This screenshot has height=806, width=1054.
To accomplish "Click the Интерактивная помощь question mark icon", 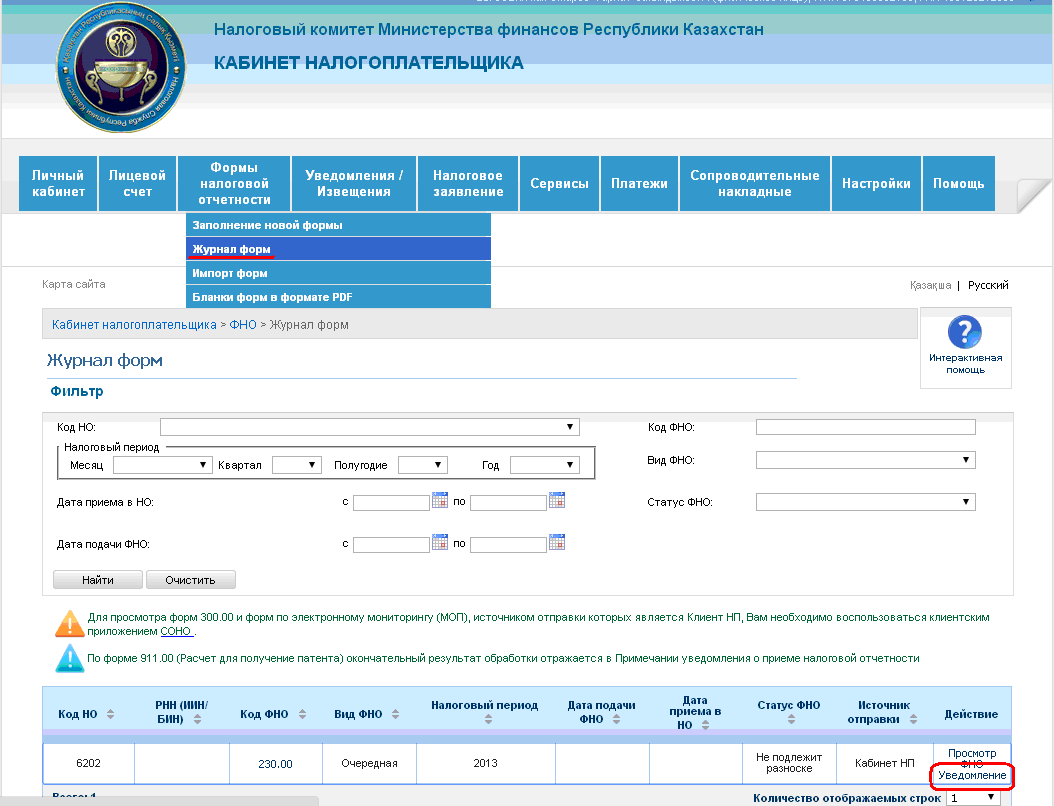I will click(x=964, y=333).
